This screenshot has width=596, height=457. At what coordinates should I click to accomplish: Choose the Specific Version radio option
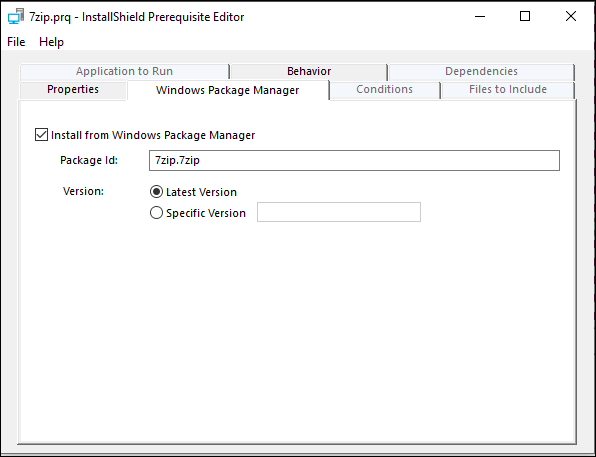(156, 213)
